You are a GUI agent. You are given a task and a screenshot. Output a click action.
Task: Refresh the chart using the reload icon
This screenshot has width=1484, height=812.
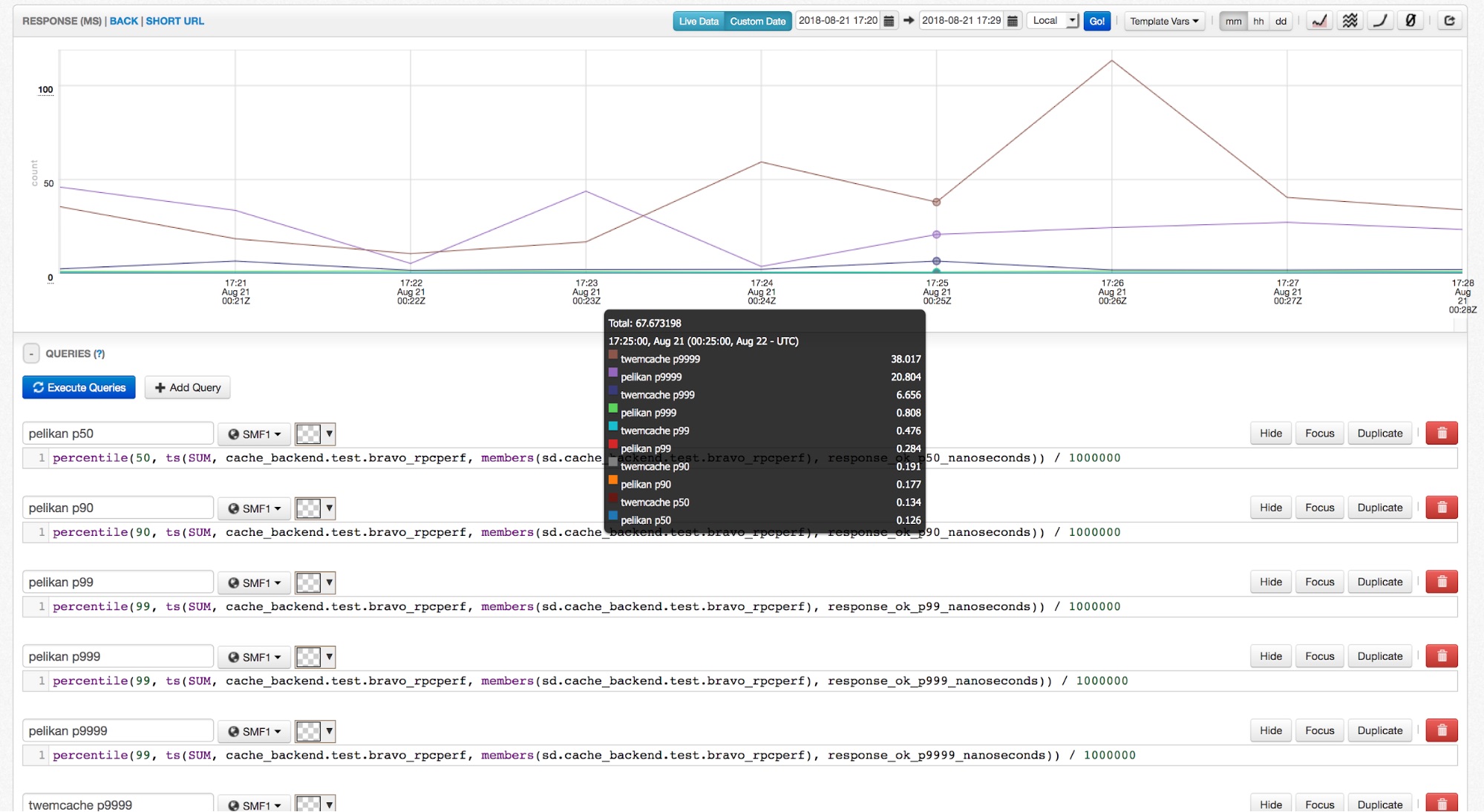coord(1449,20)
